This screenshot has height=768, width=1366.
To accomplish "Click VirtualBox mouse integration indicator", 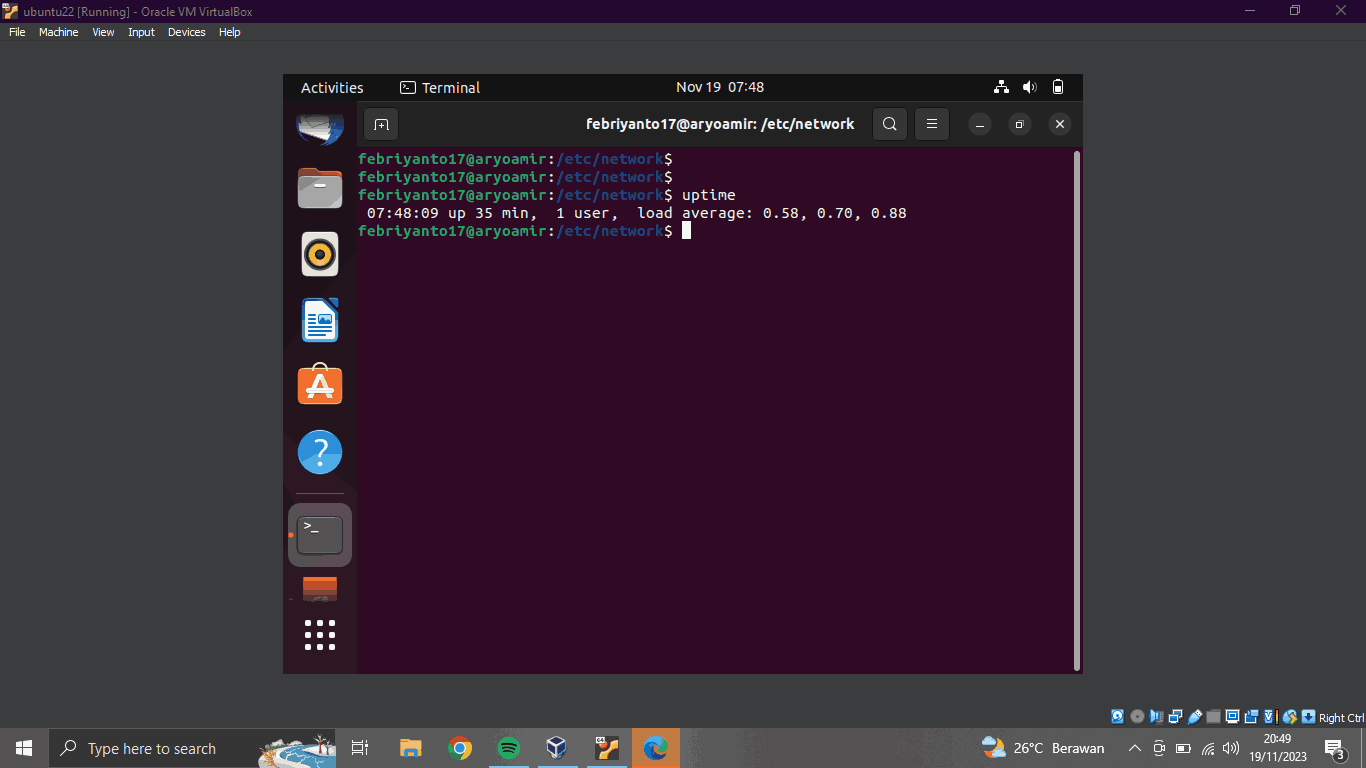I will tap(1290, 717).
